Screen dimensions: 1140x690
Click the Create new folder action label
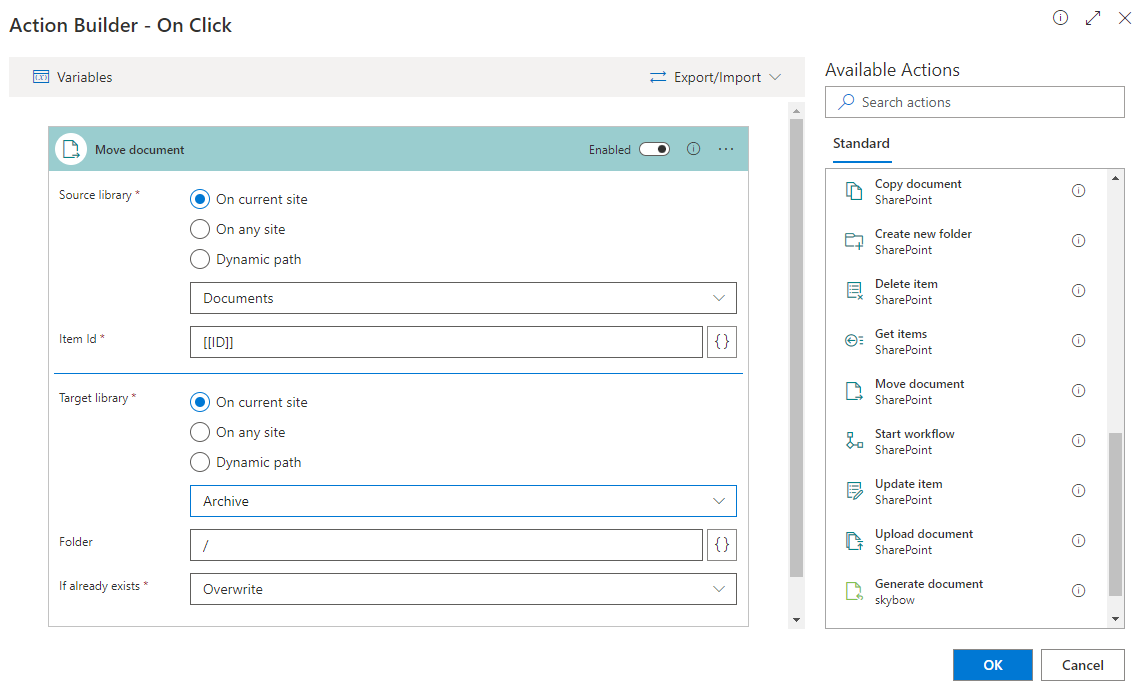click(x=923, y=233)
